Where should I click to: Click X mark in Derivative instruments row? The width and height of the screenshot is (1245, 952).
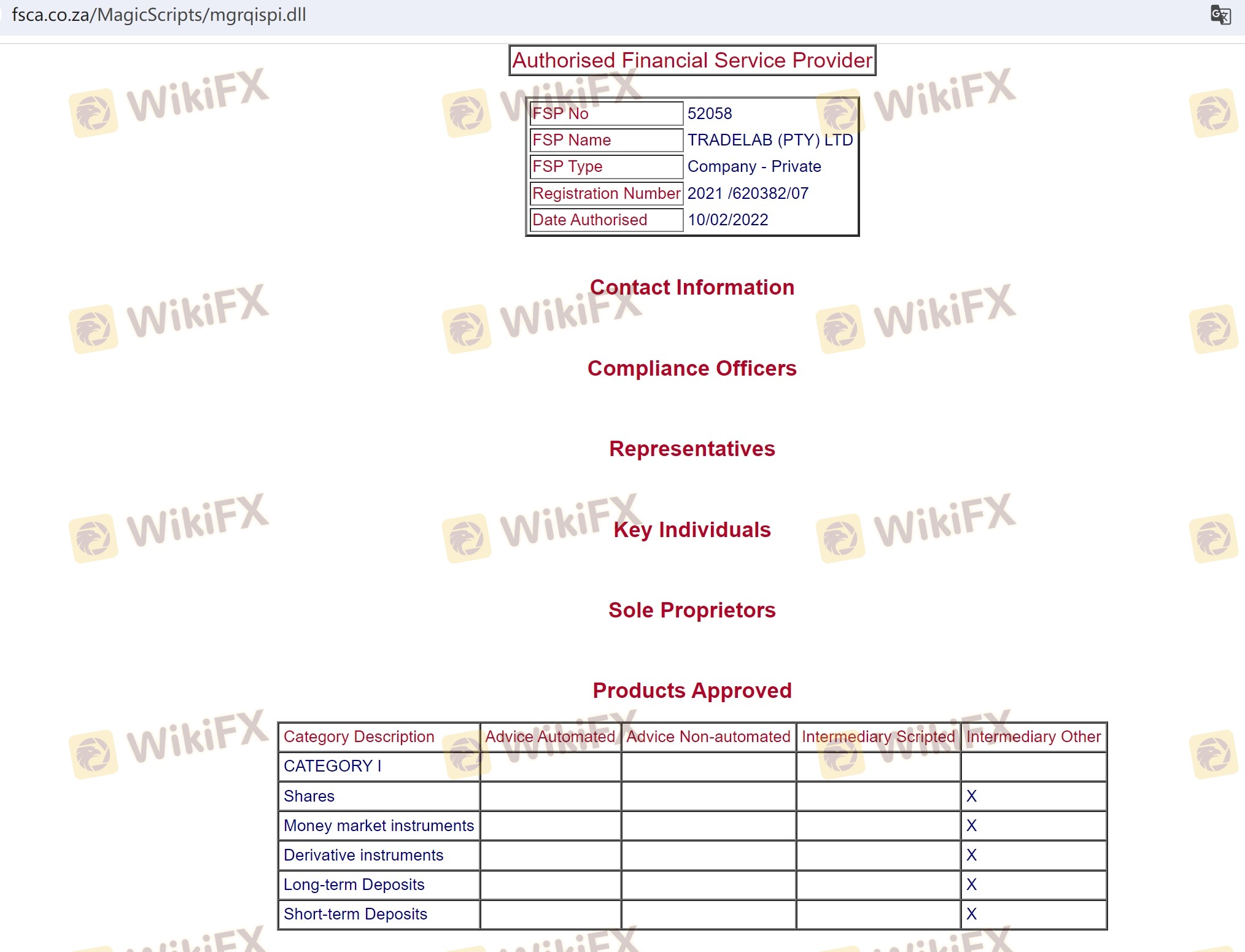[x=971, y=855]
